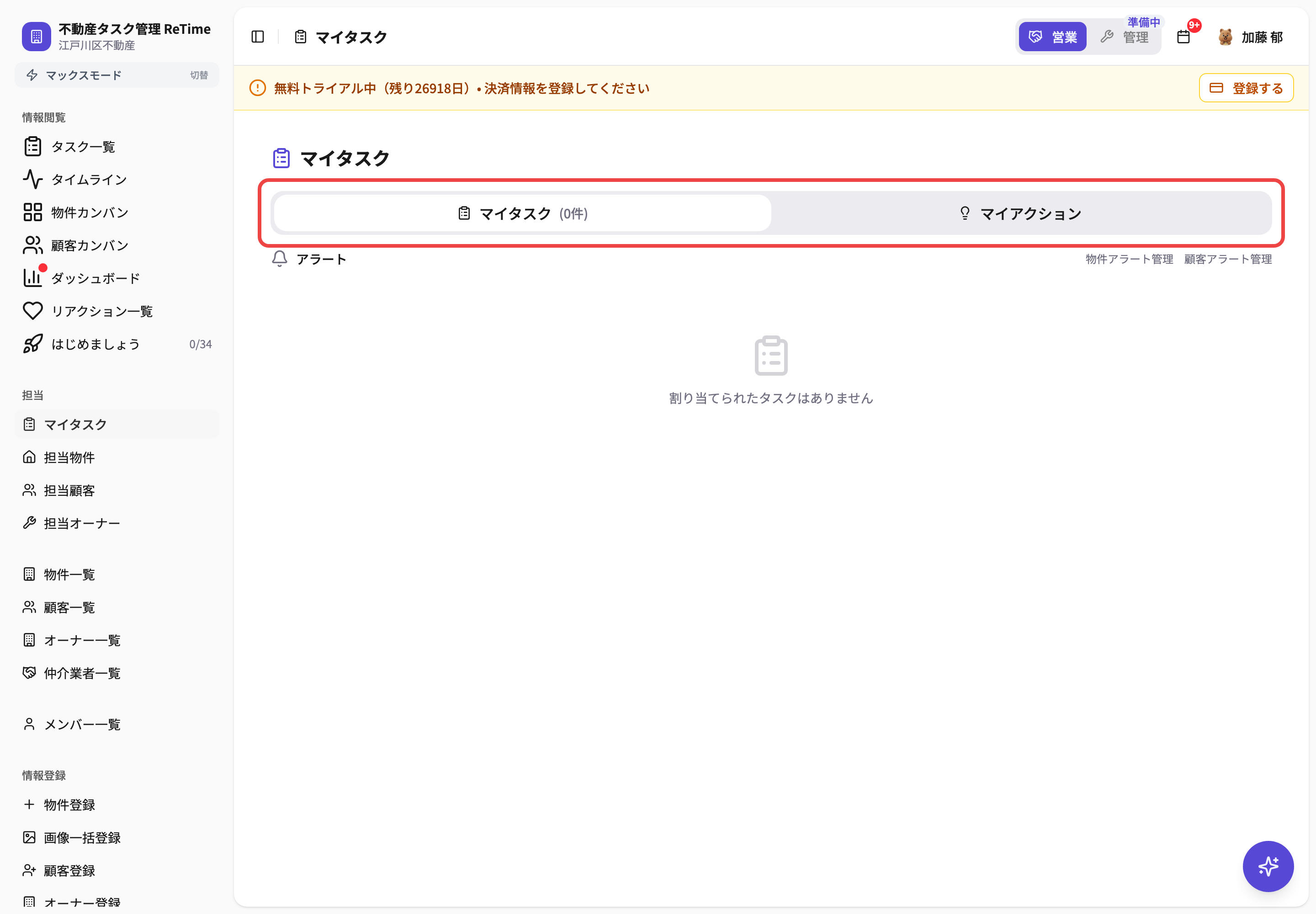Open 物件一覧 in the sidebar

click(117, 574)
